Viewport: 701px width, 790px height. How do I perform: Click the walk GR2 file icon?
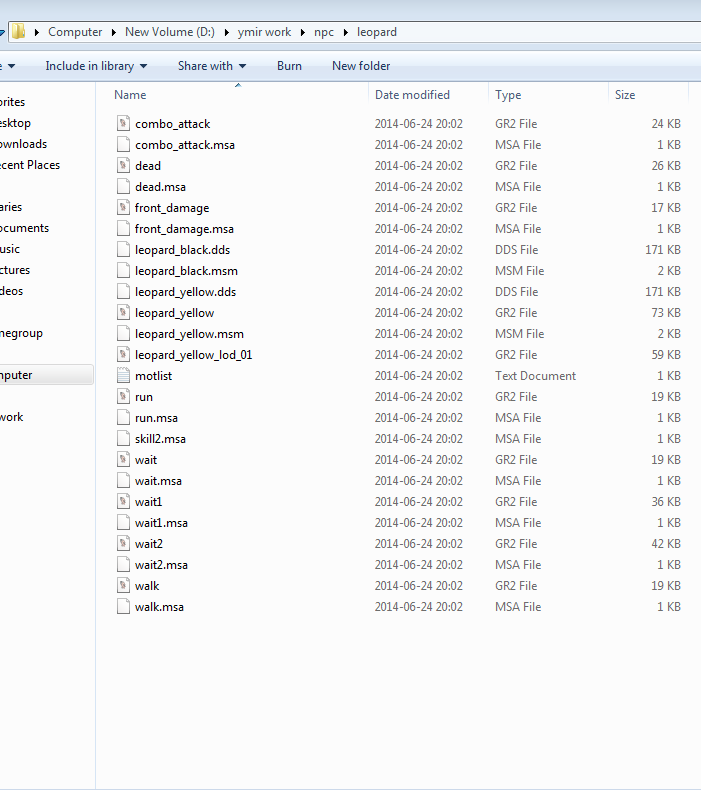pos(123,585)
